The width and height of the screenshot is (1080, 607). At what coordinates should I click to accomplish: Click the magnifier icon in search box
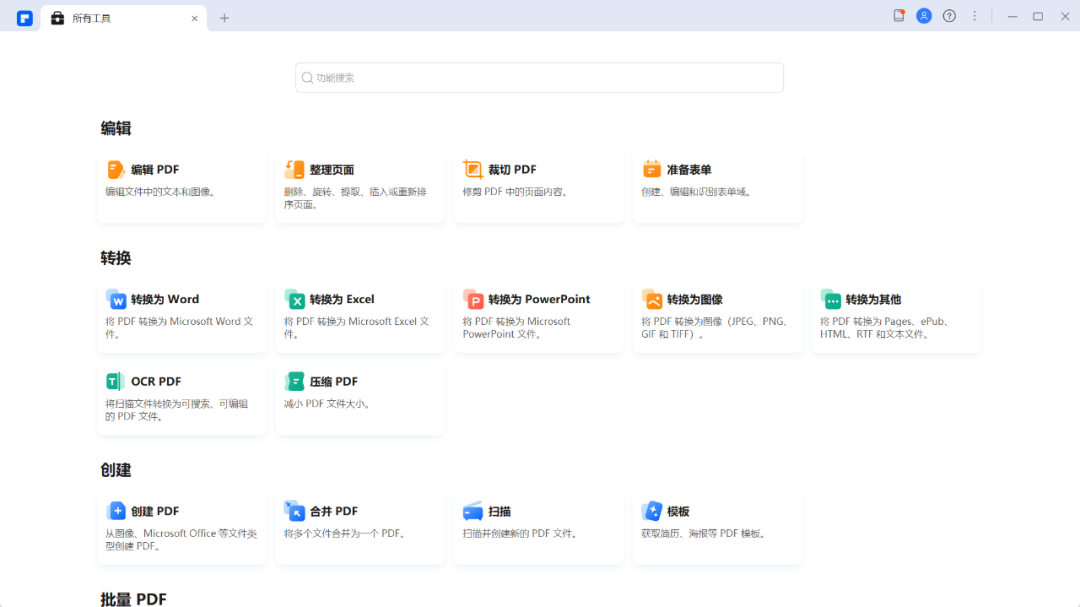(x=307, y=78)
